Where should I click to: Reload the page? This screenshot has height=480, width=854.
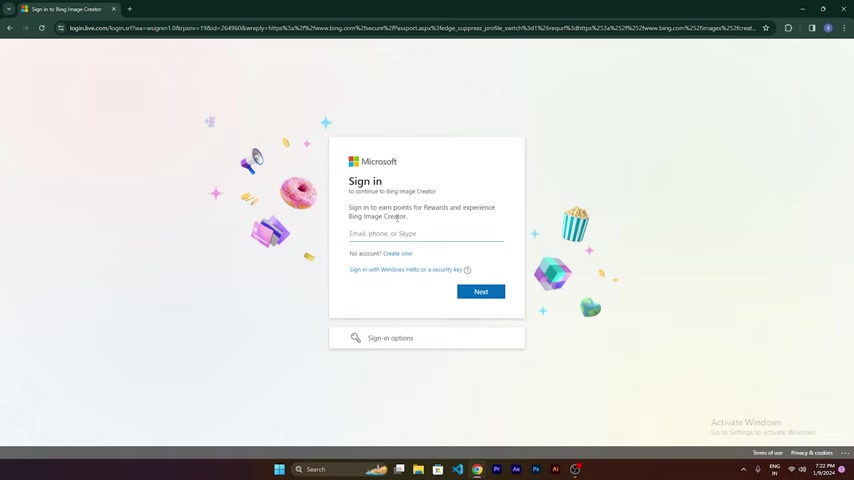point(41,28)
